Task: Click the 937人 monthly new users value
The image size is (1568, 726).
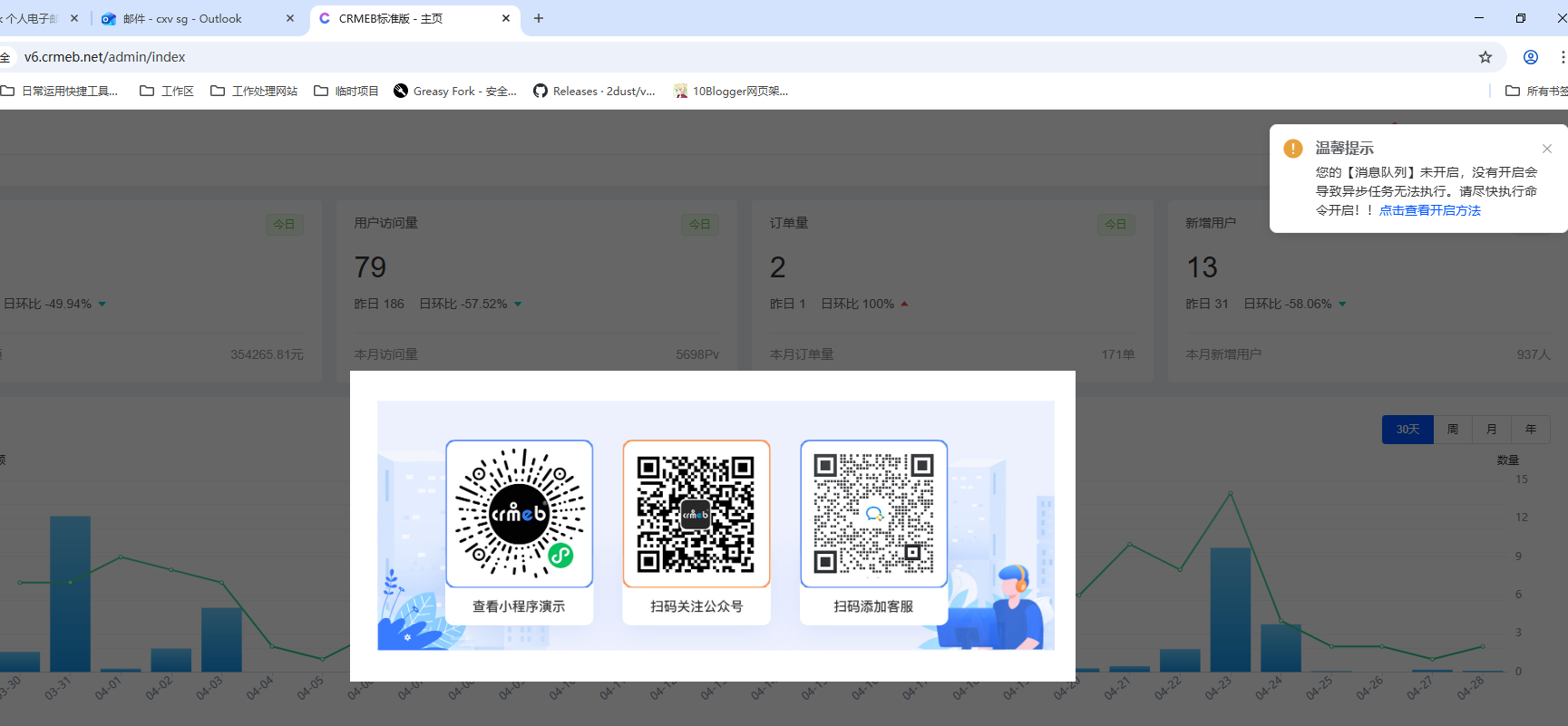Action: point(1534,354)
